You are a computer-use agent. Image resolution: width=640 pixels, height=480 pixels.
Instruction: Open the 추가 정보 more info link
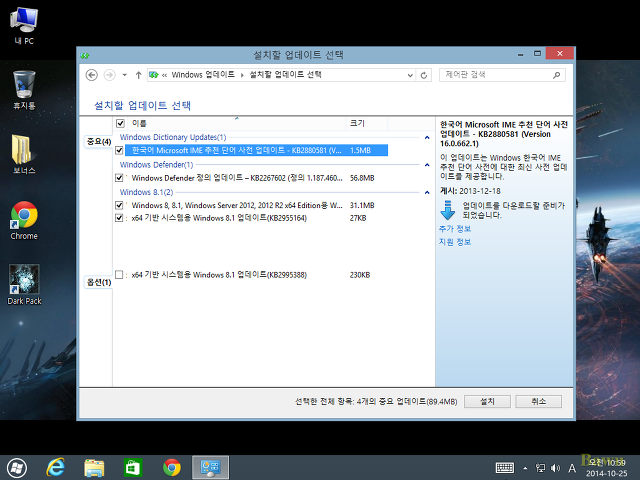(x=455, y=229)
